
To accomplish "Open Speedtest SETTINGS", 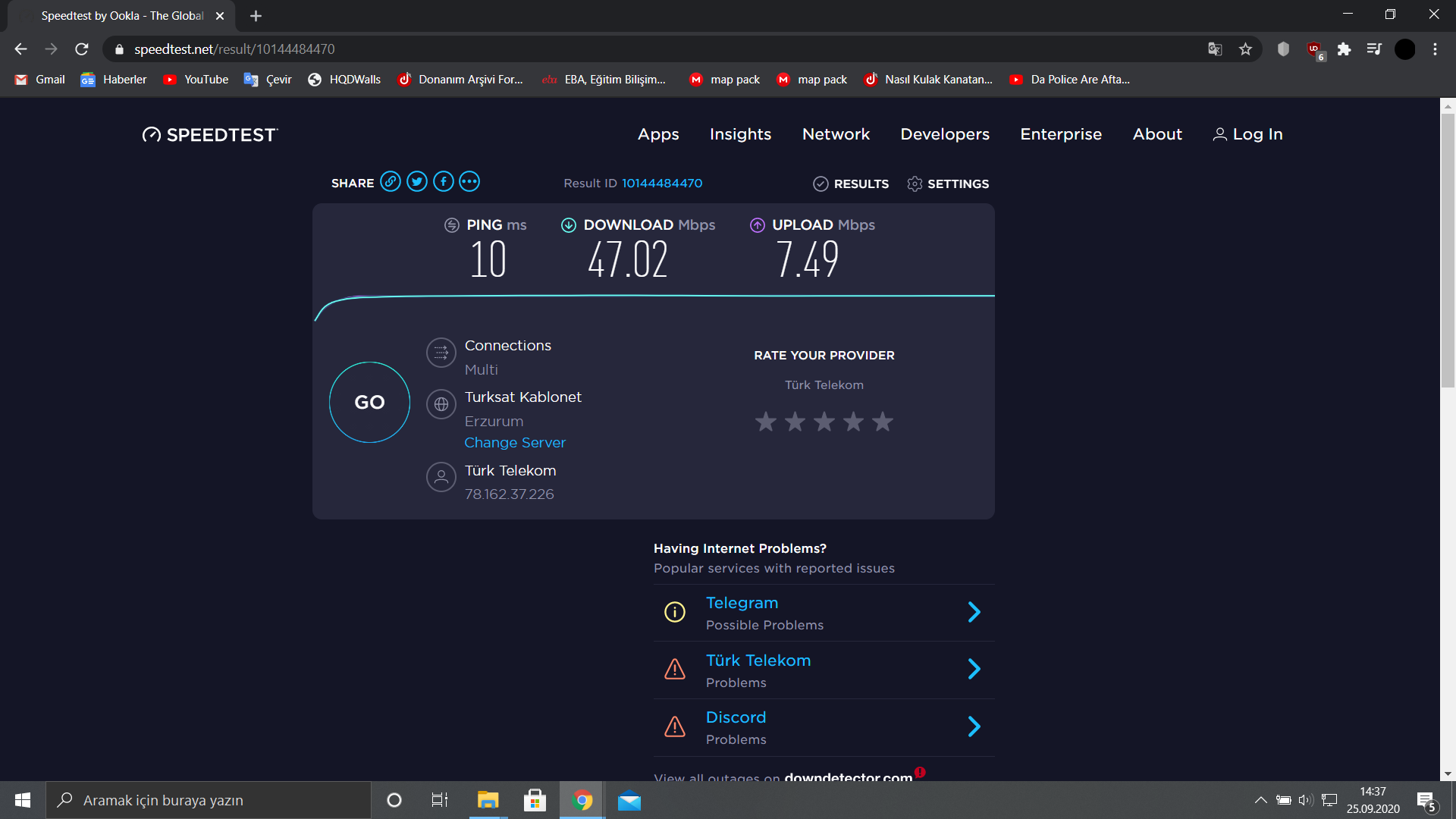I will (x=948, y=184).
